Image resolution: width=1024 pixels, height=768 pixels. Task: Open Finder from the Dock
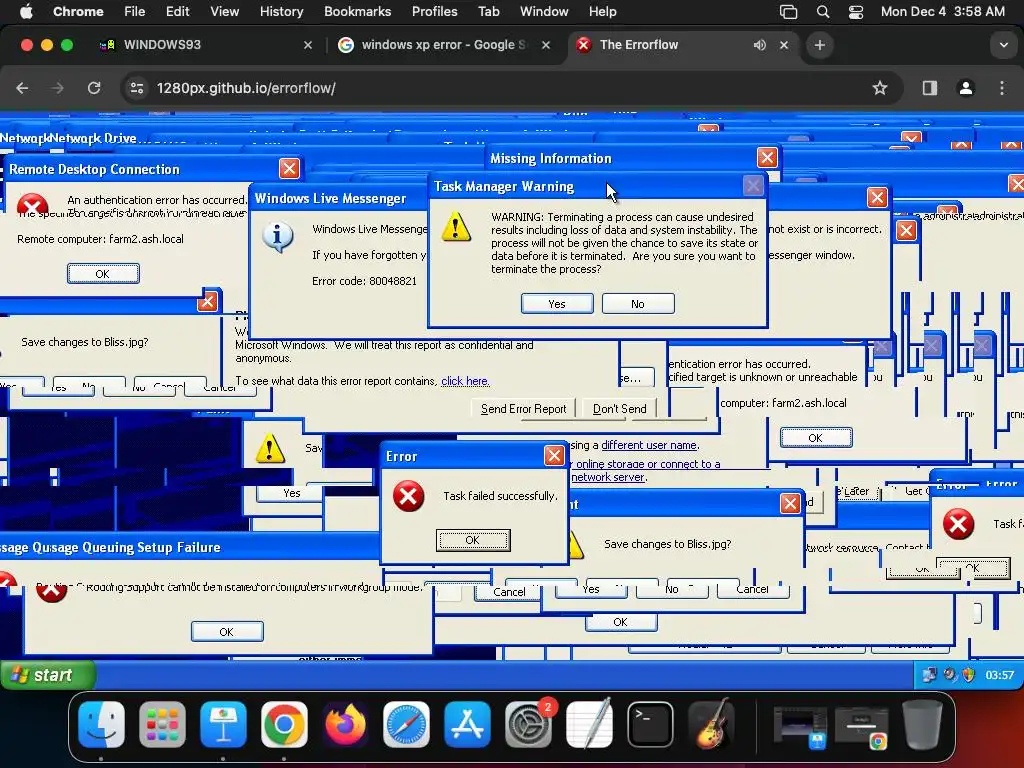point(101,724)
